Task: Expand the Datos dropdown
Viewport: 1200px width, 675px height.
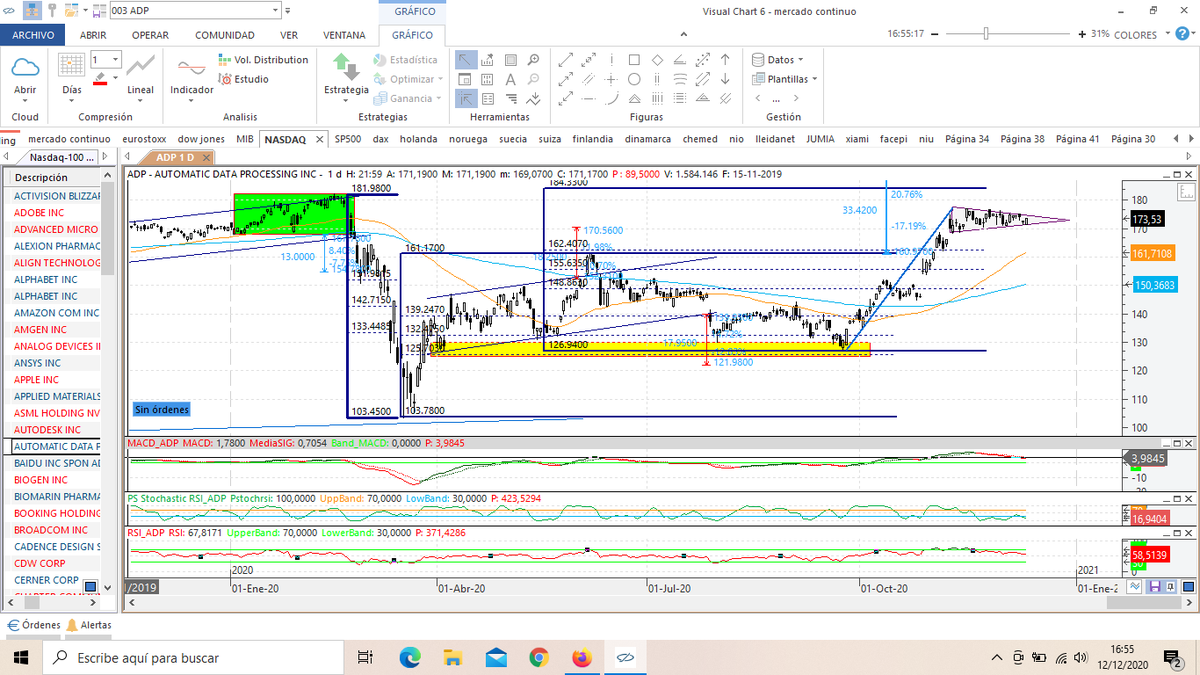Action: pos(801,60)
